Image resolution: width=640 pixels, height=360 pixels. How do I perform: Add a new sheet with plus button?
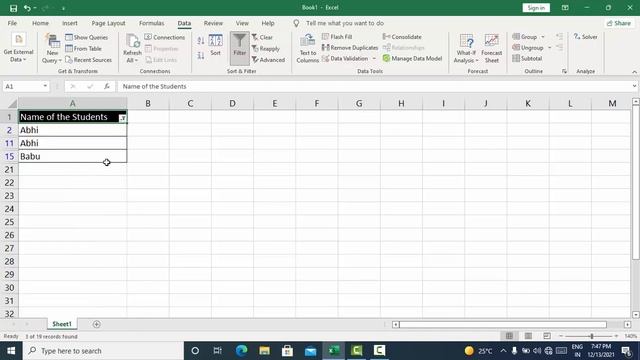(x=96, y=324)
